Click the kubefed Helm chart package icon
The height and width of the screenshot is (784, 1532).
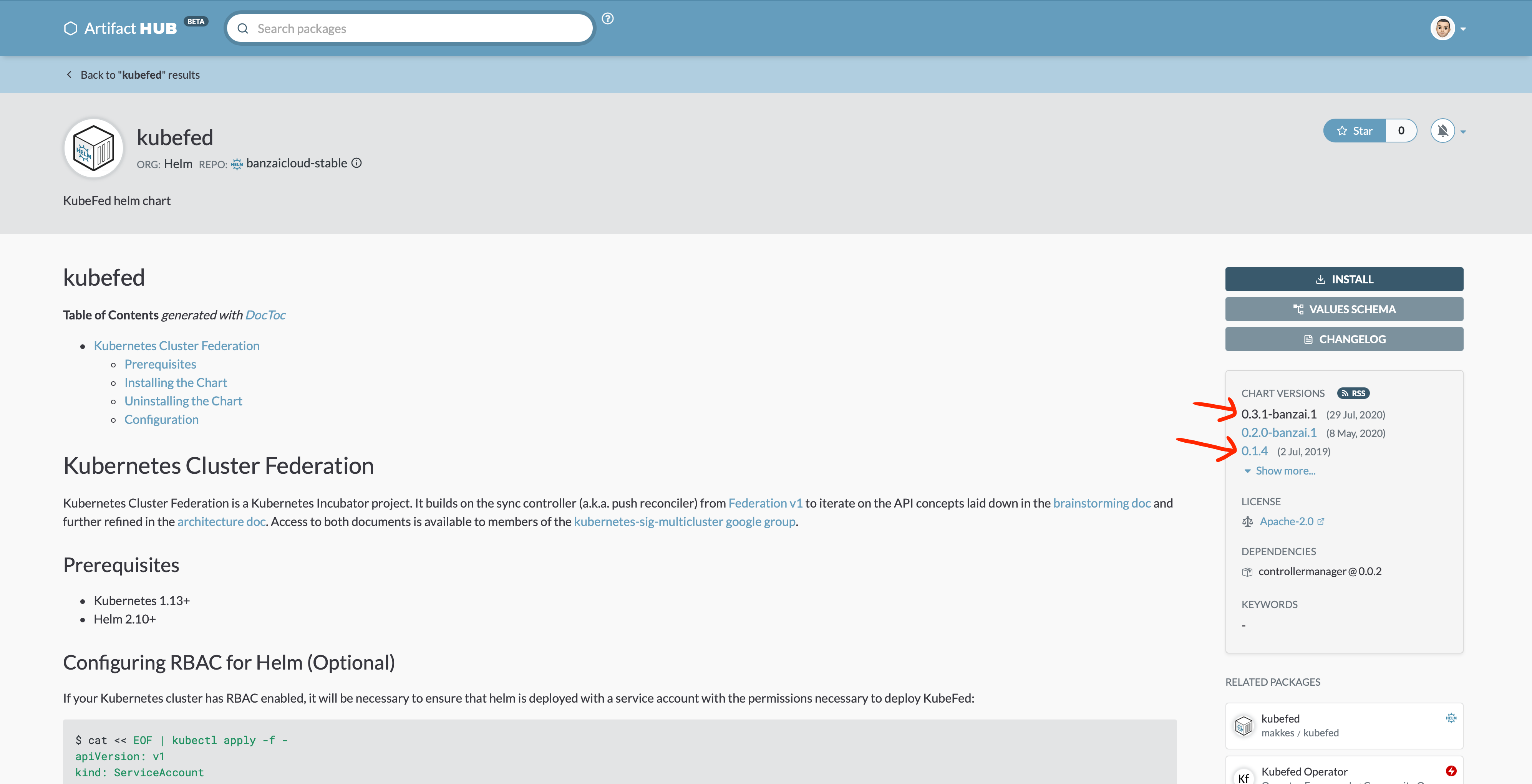[93, 148]
